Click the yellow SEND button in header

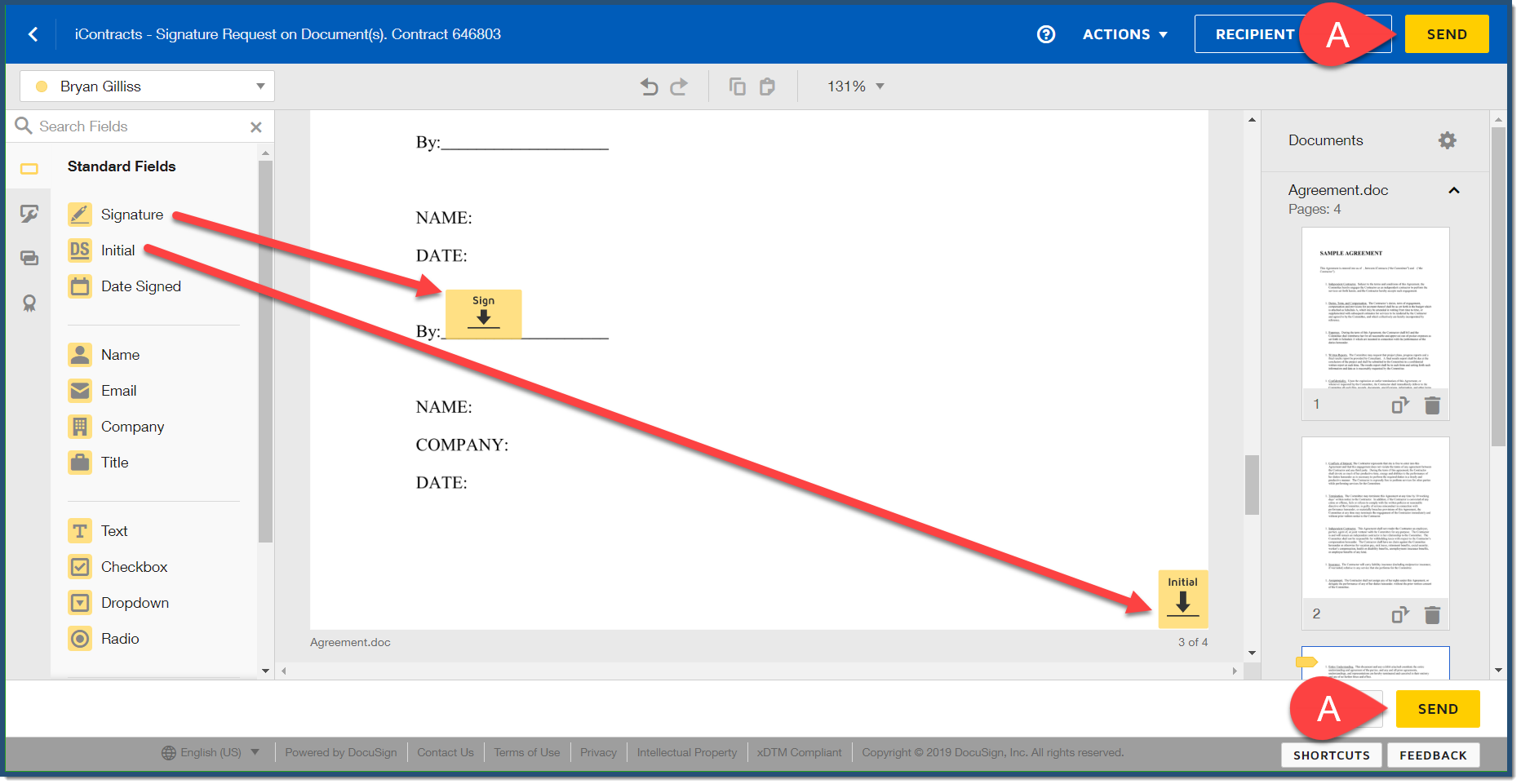click(x=1447, y=34)
